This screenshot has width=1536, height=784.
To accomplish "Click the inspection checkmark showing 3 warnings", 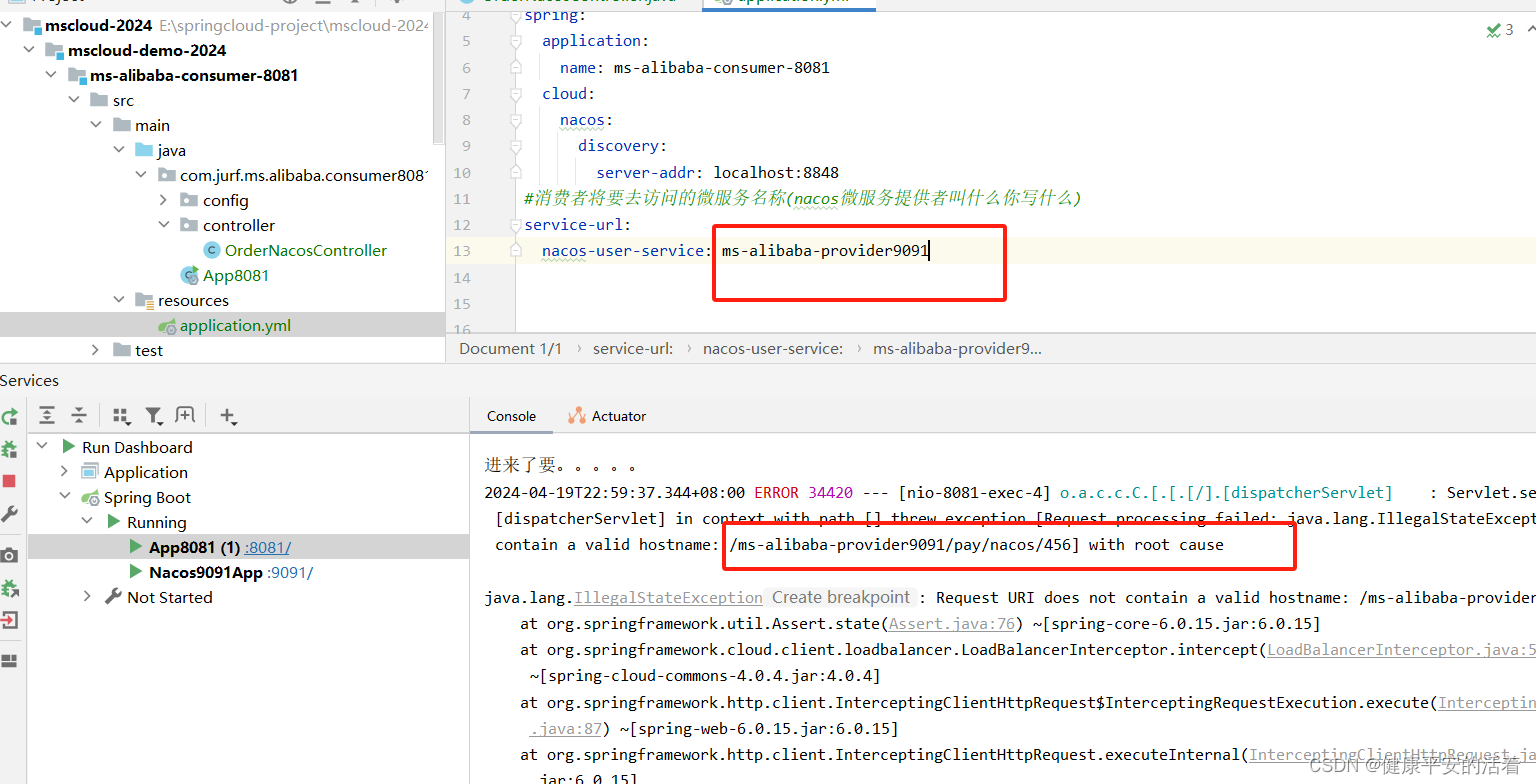I will coord(1495,30).
